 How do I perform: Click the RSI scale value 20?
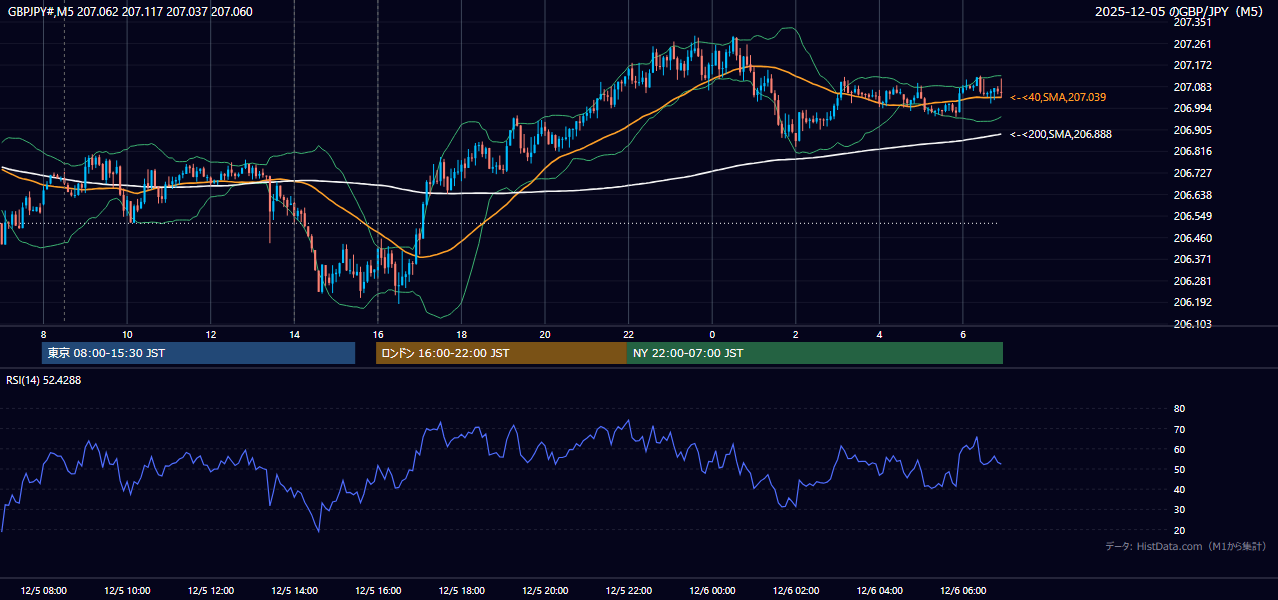click(x=1179, y=530)
